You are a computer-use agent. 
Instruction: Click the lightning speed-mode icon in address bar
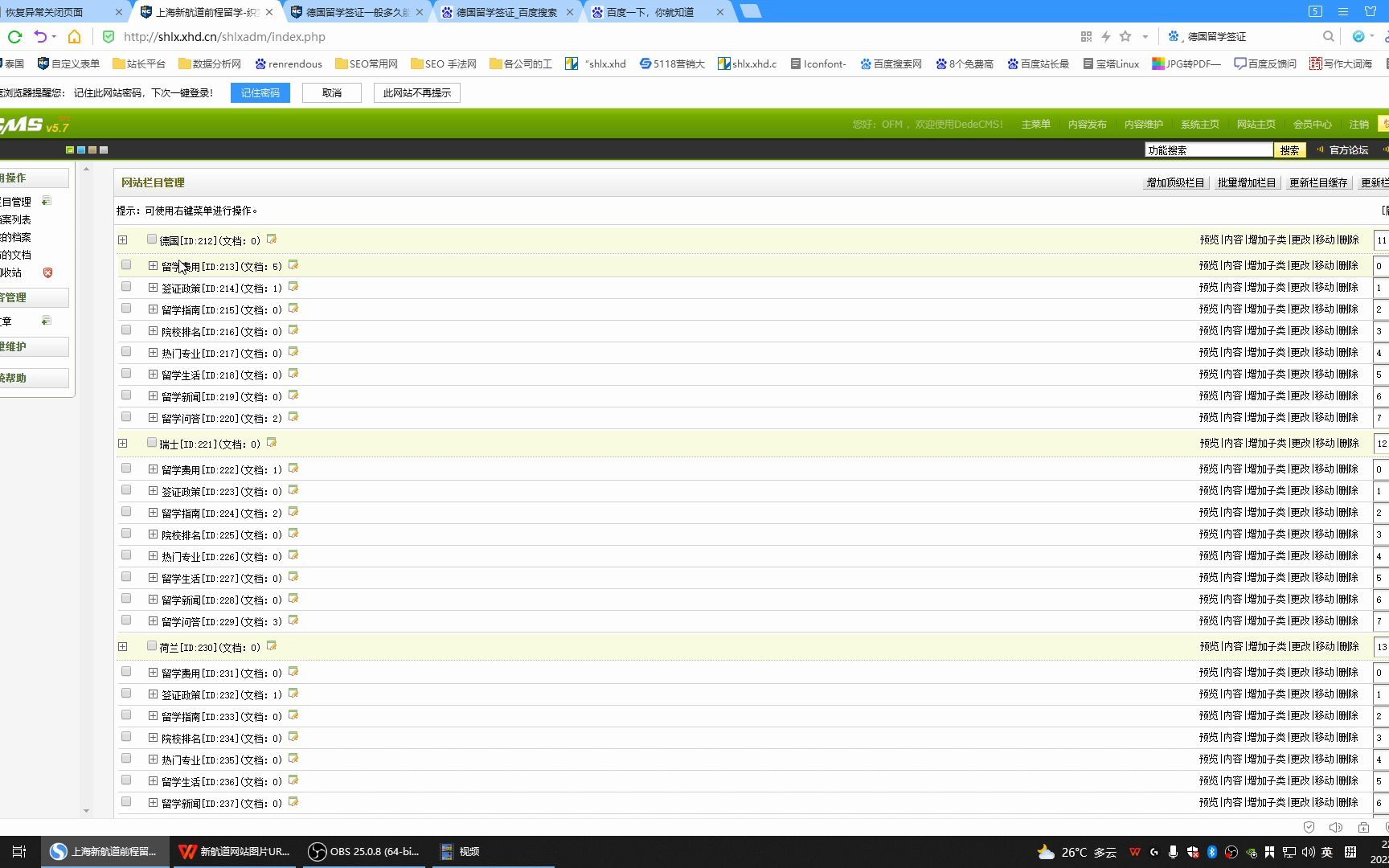point(1106,36)
